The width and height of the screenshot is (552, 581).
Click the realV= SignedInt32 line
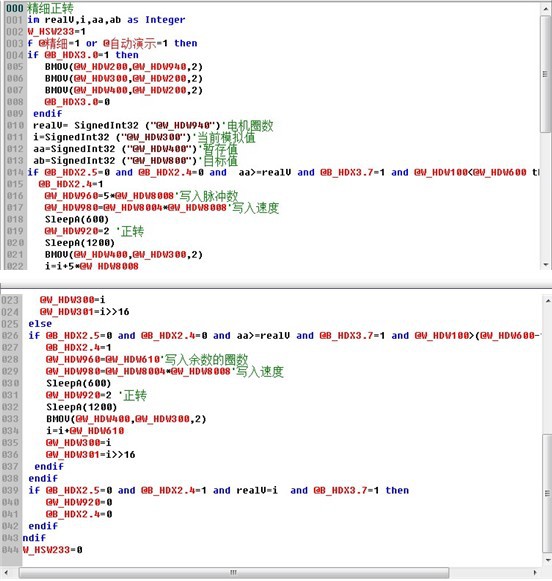click(126, 125)
